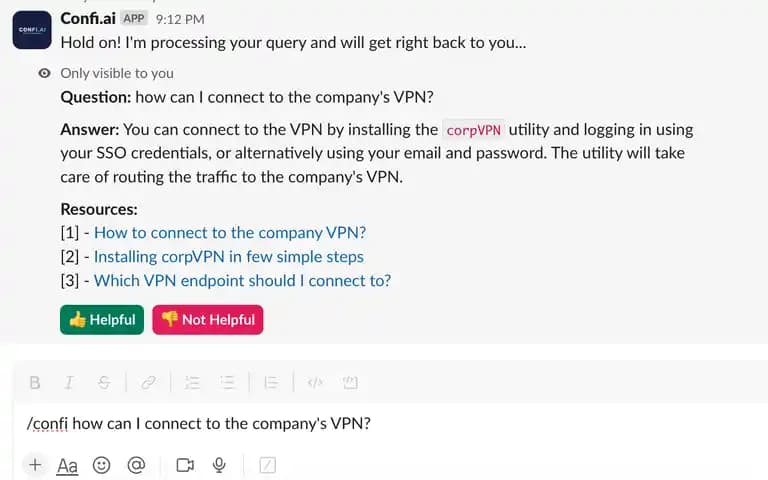
Task: Mark the answer as Helpful
Action: click(102, 320)
